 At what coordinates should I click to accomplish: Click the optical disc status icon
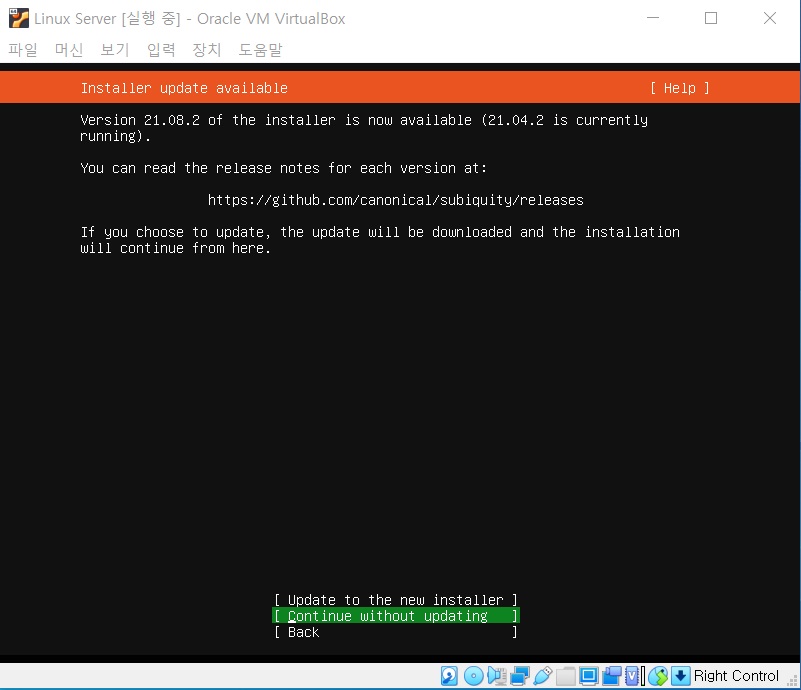[x=474, y=676]
